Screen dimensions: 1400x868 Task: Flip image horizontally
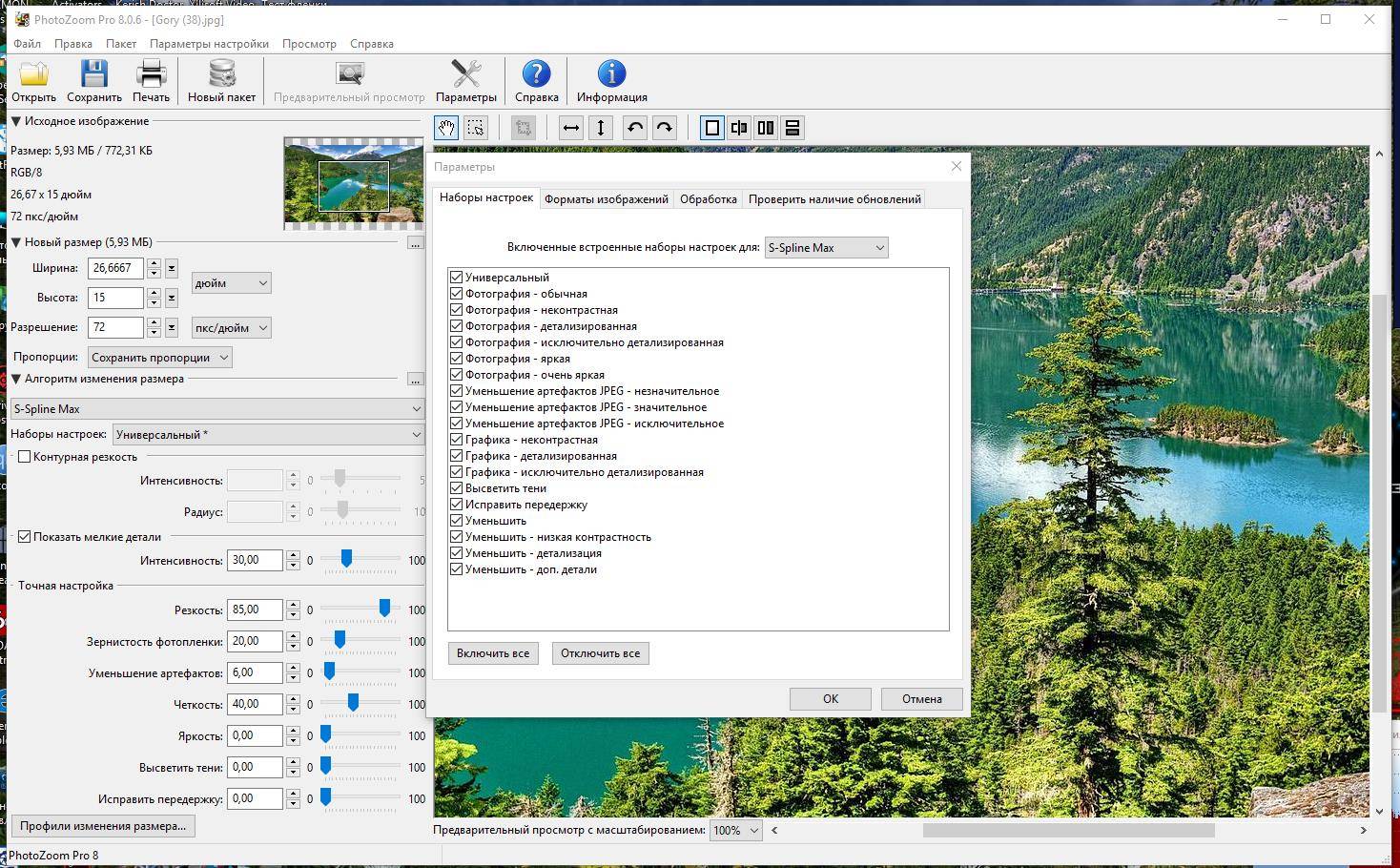point(570,128)
